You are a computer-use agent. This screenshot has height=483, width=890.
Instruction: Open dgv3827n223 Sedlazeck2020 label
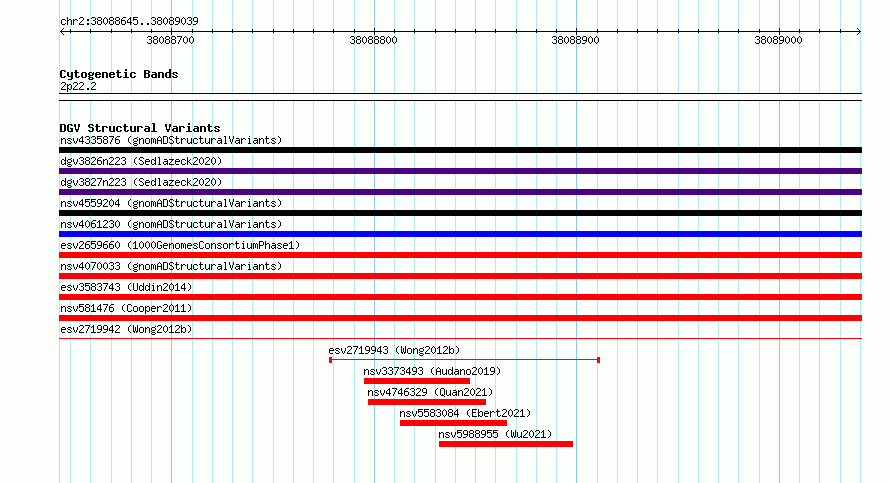coord(141,182)
